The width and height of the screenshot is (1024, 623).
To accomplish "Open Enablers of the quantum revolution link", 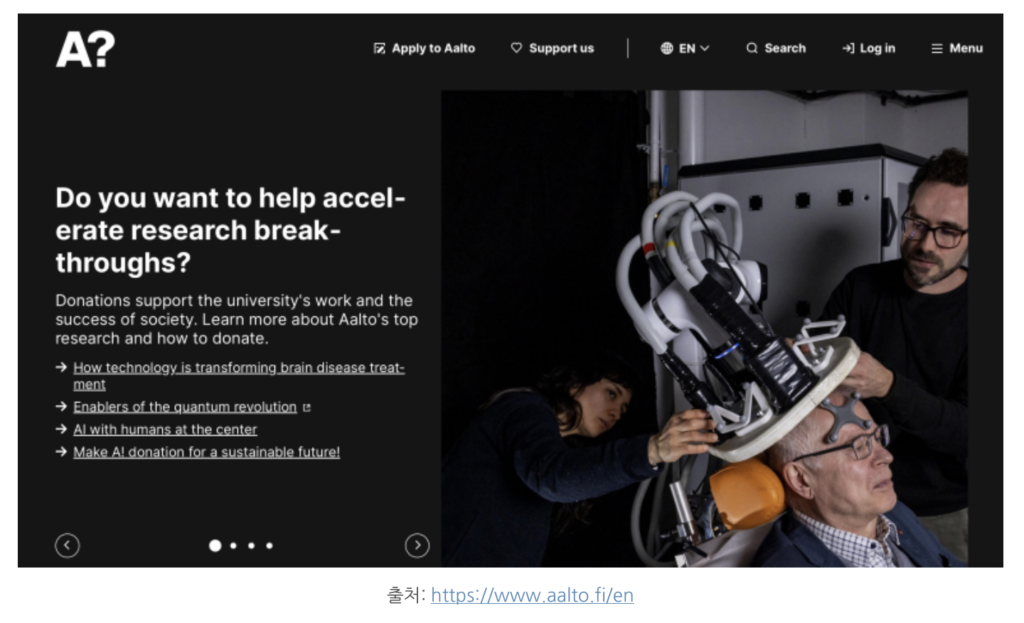I will pos(185,407).
